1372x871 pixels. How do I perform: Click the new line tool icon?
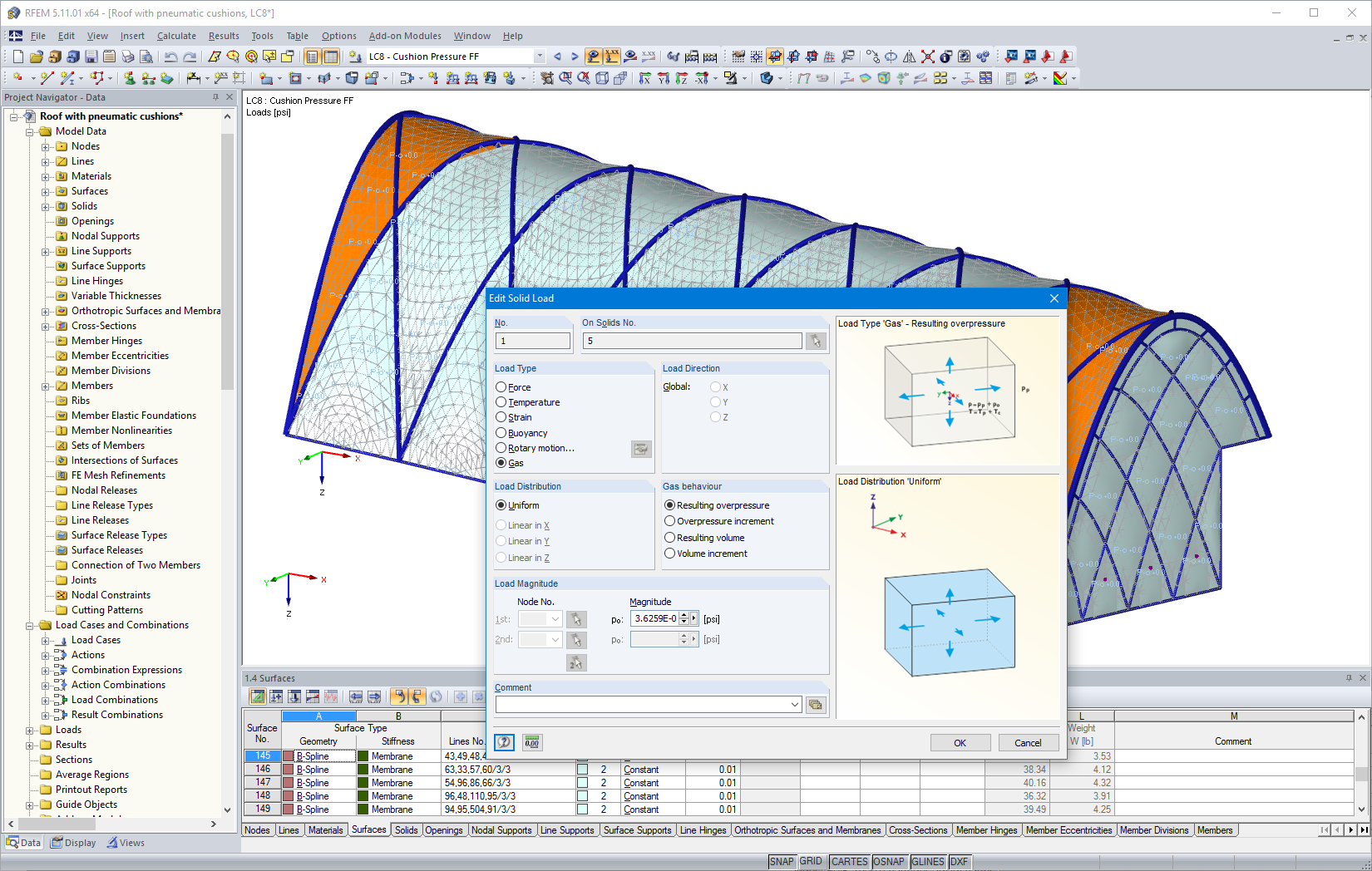click(47, 78)
